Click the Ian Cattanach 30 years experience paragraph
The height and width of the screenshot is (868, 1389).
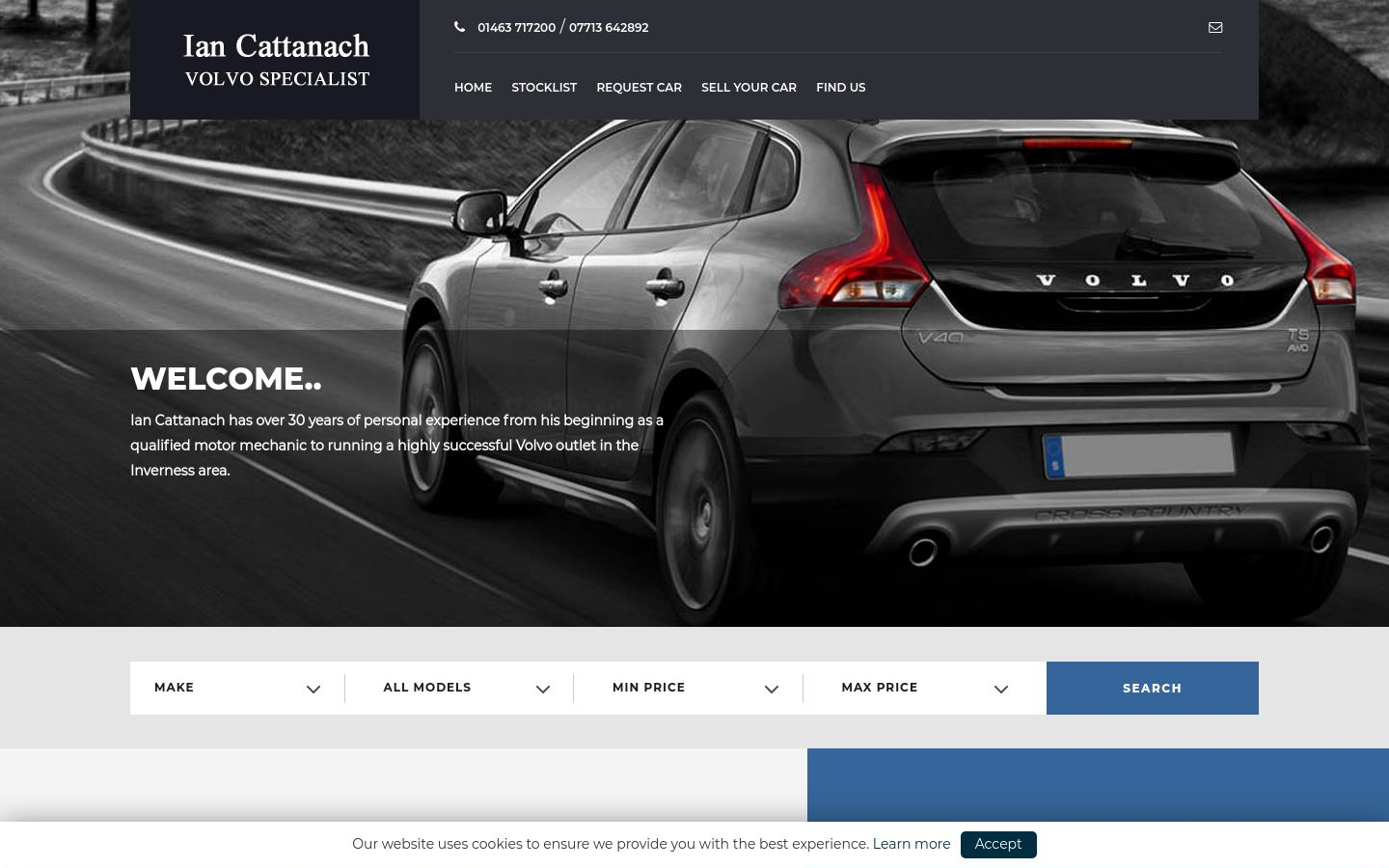point(397,446)
